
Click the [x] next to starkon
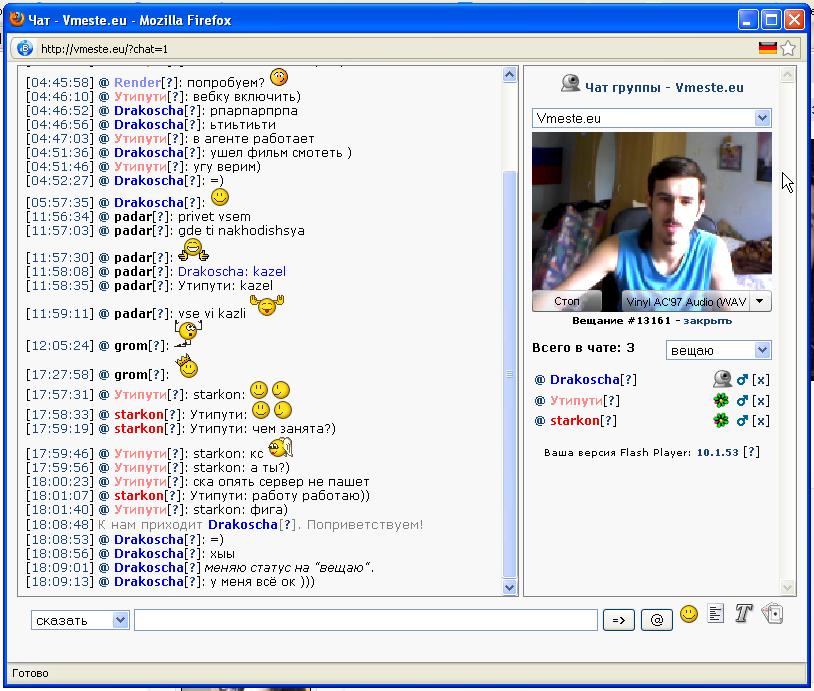[x=761, y=421]
